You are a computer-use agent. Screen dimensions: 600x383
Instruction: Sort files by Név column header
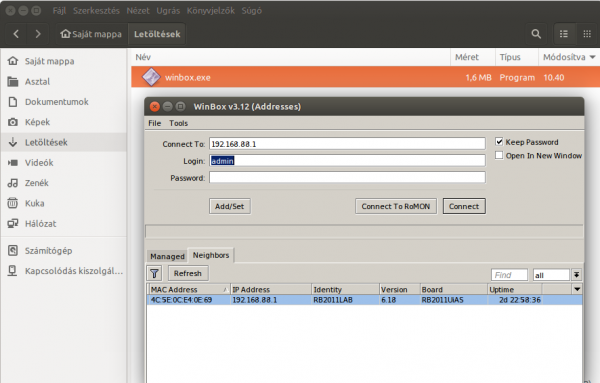pos(291,57)
